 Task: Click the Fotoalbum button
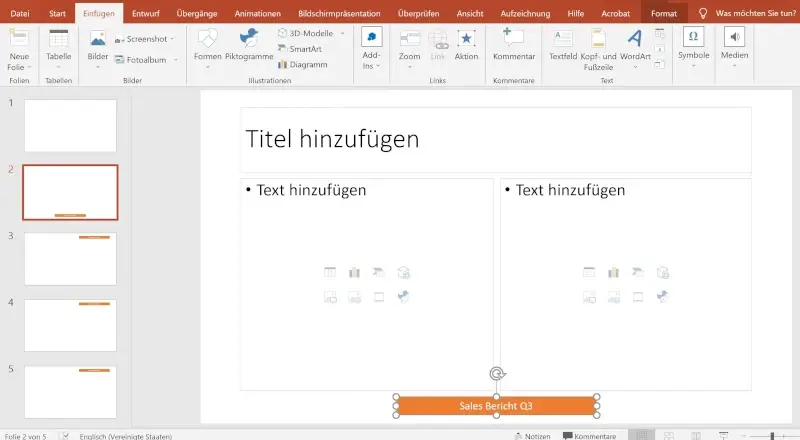point(141,60)
